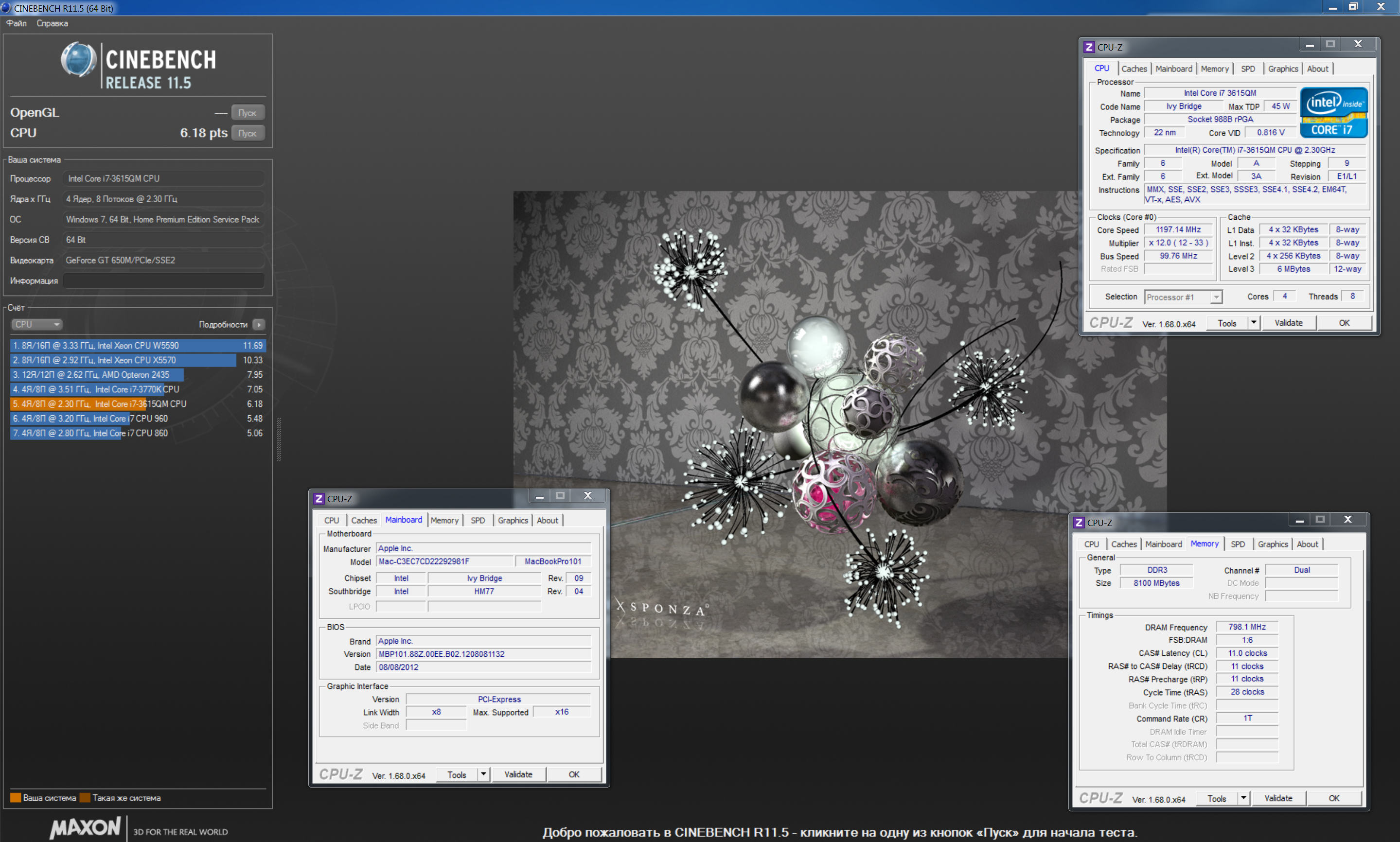Viewport: 1400px width, 842px height.
Task: Open the Файл menu
Action: (17, 23)
